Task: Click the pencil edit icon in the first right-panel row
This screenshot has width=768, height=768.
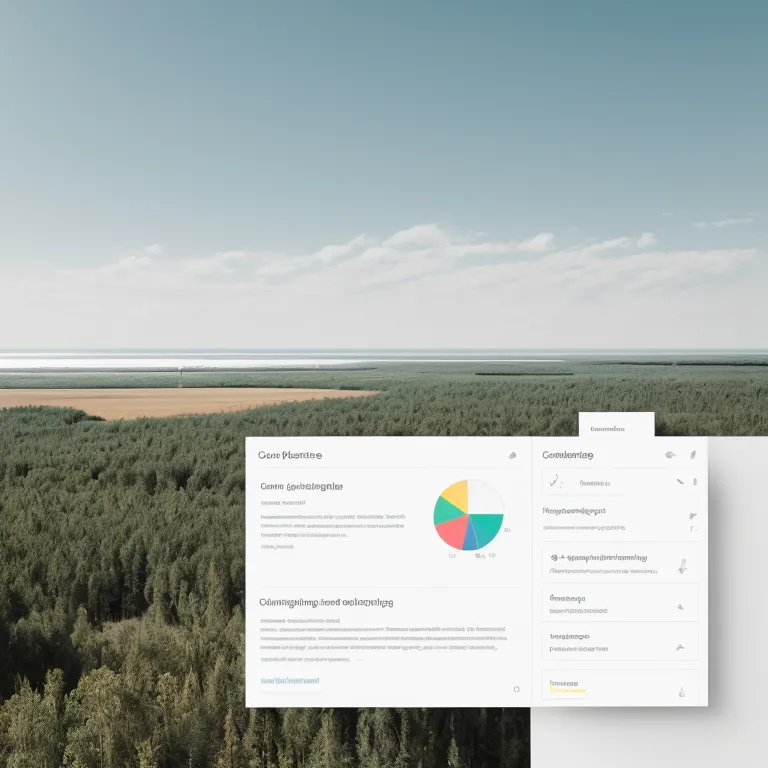Action: 680,482
